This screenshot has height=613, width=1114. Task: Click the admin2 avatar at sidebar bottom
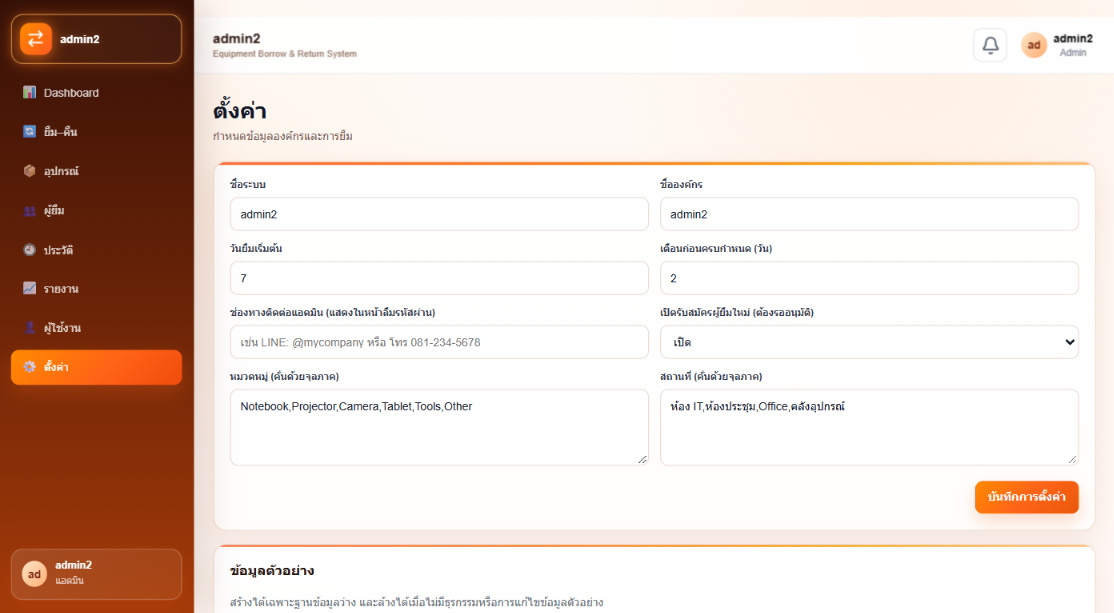pyautogui.click(x=34, y=574)
